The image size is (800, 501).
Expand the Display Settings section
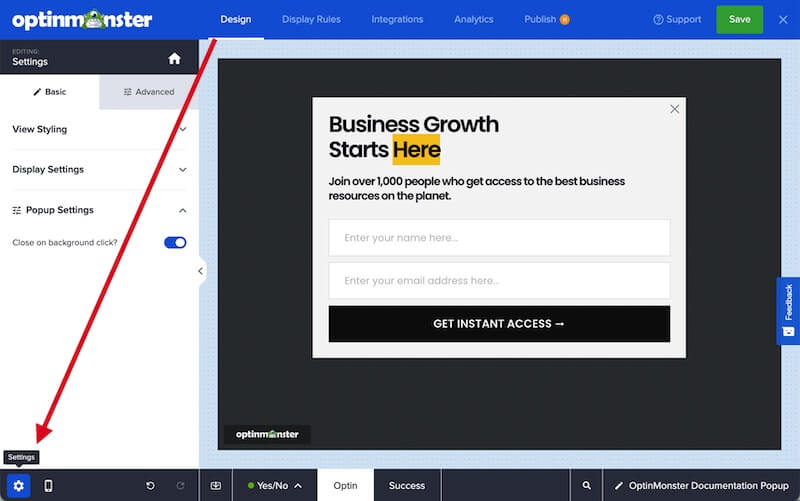coord(99,169)
